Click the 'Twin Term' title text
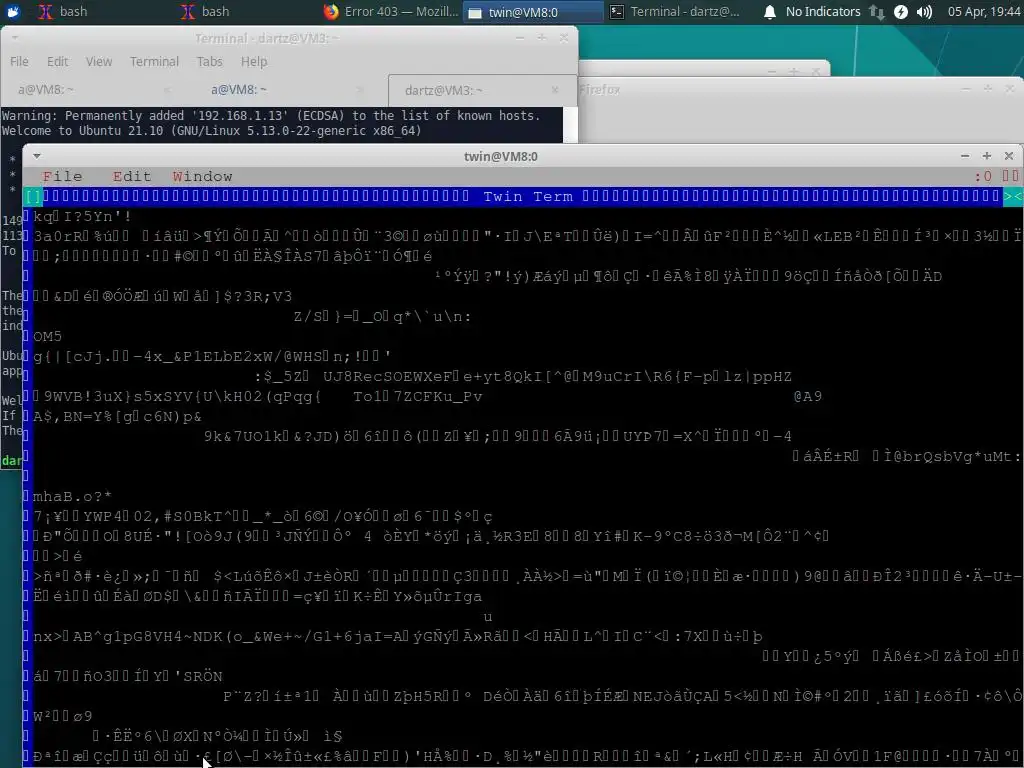Viewport: 1024px width, 768px height. coord(528,197)
